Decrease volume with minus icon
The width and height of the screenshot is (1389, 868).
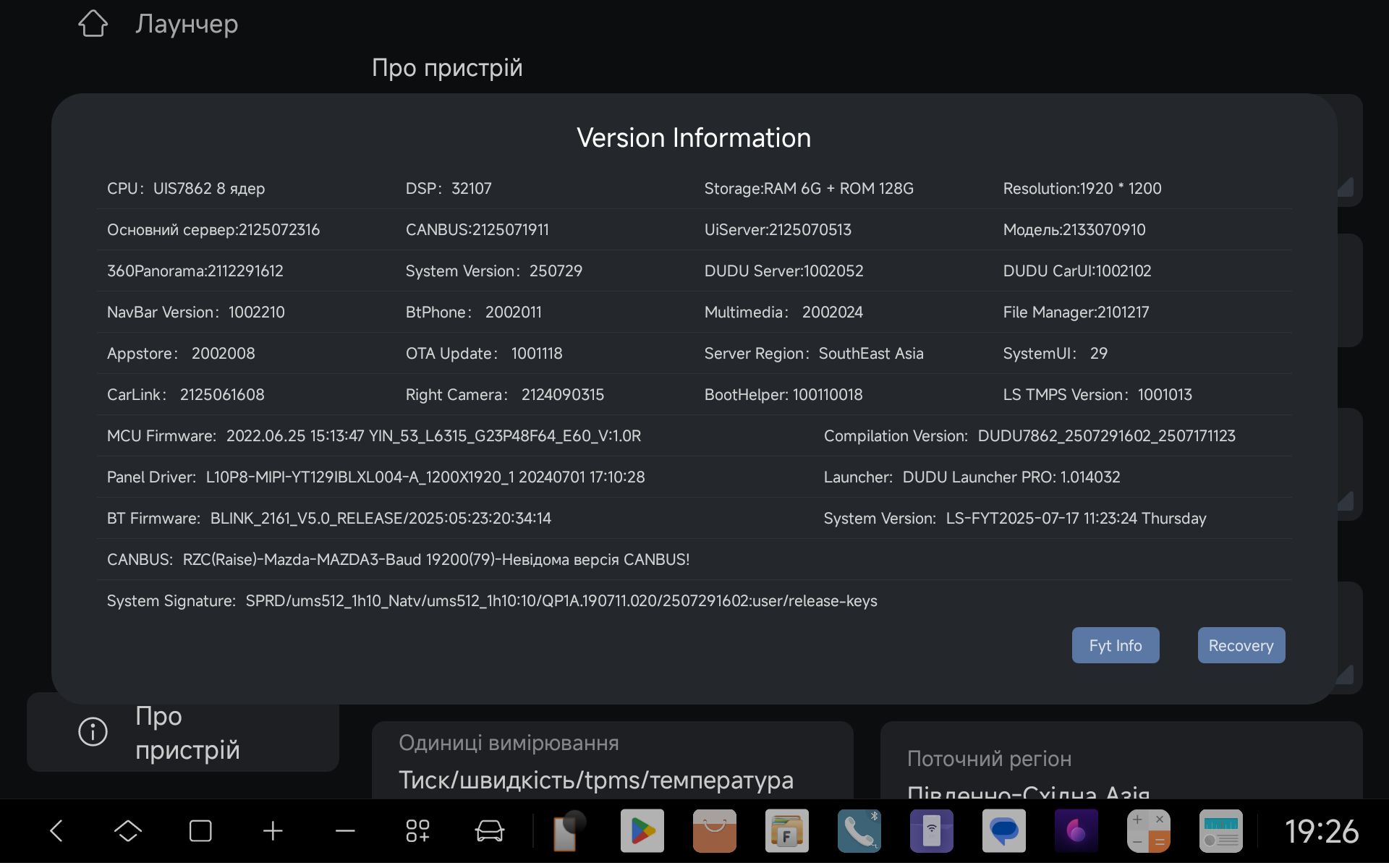click(x=345, y=831)
